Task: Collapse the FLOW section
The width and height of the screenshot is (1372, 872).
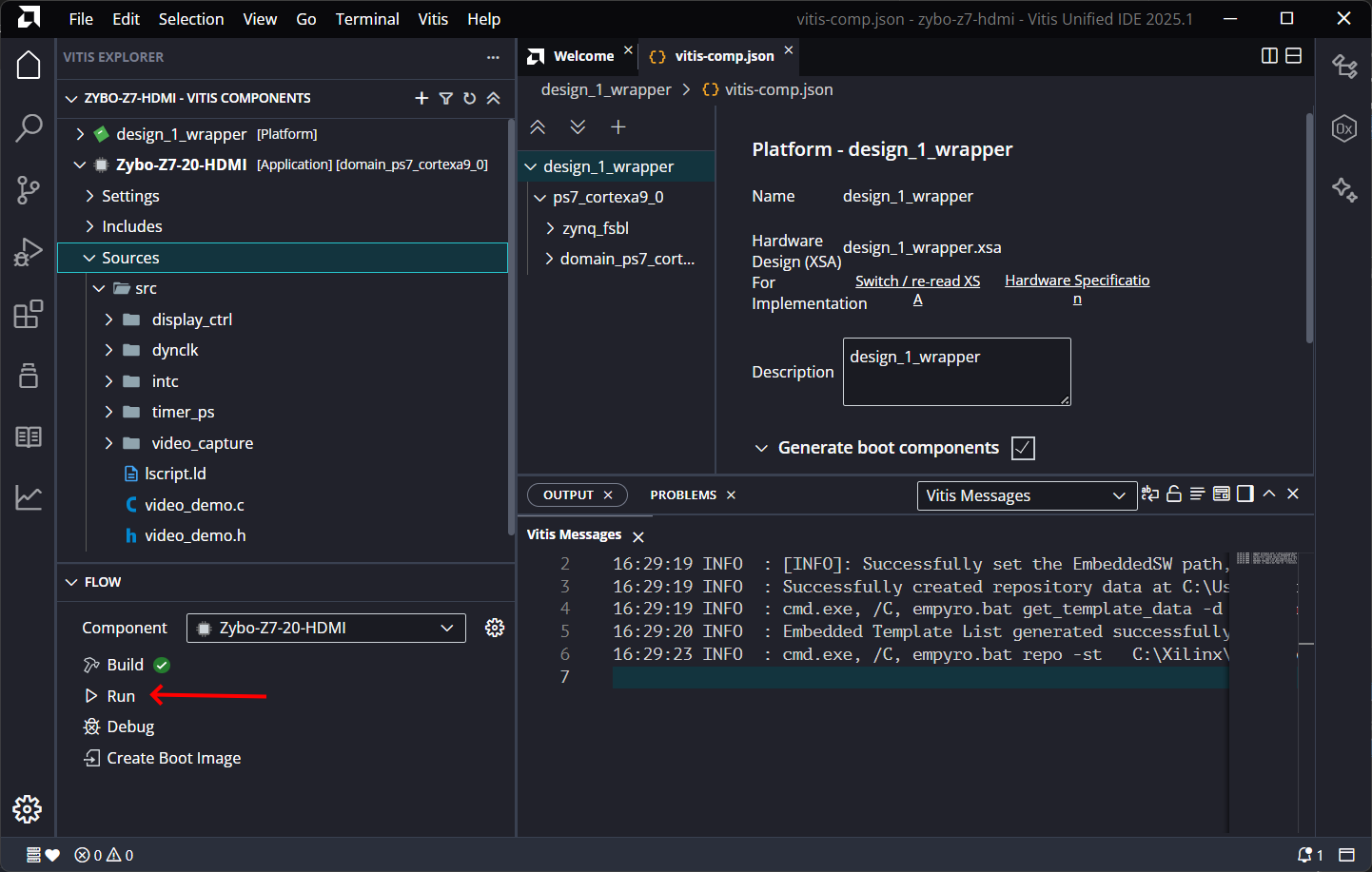Action: coord(71,582)
